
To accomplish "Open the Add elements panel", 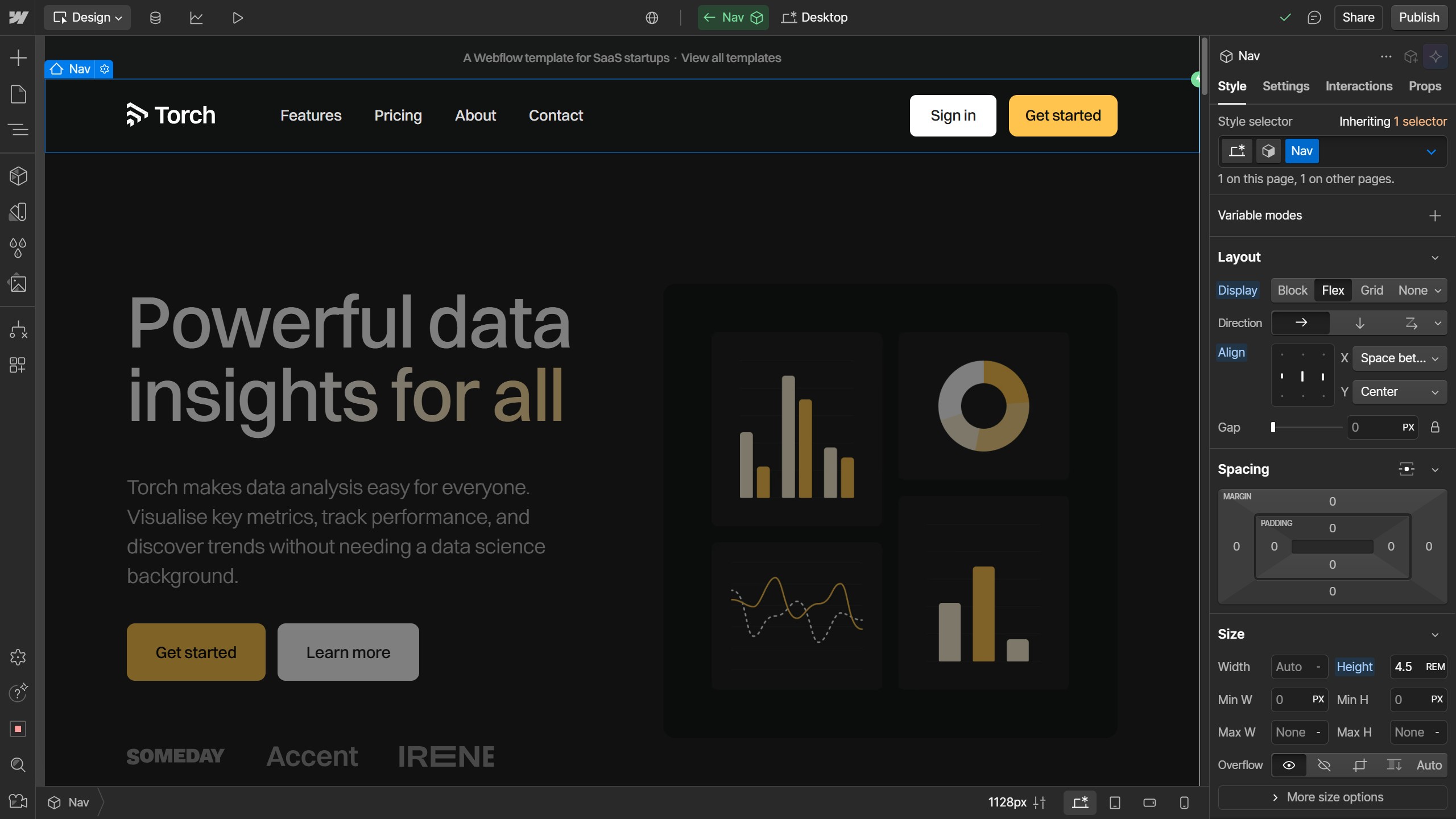I will 18,57.
